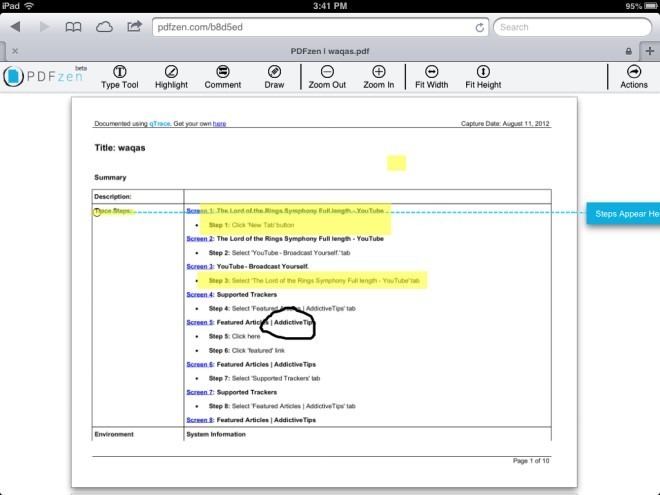Open the Actions menu
Image resolution: width=660 pixels, height=495 pixels.
click(x=633, y=77)
